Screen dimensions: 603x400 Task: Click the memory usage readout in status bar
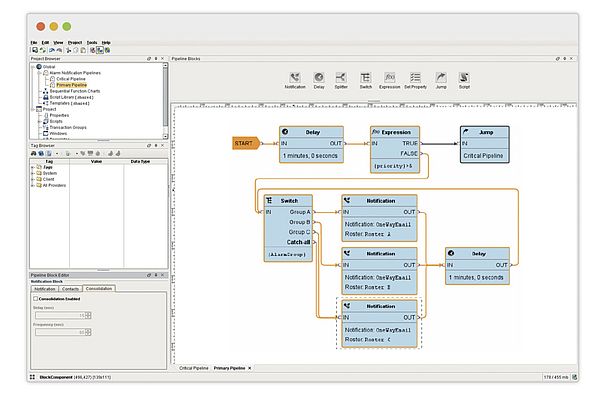click(556, 377)
